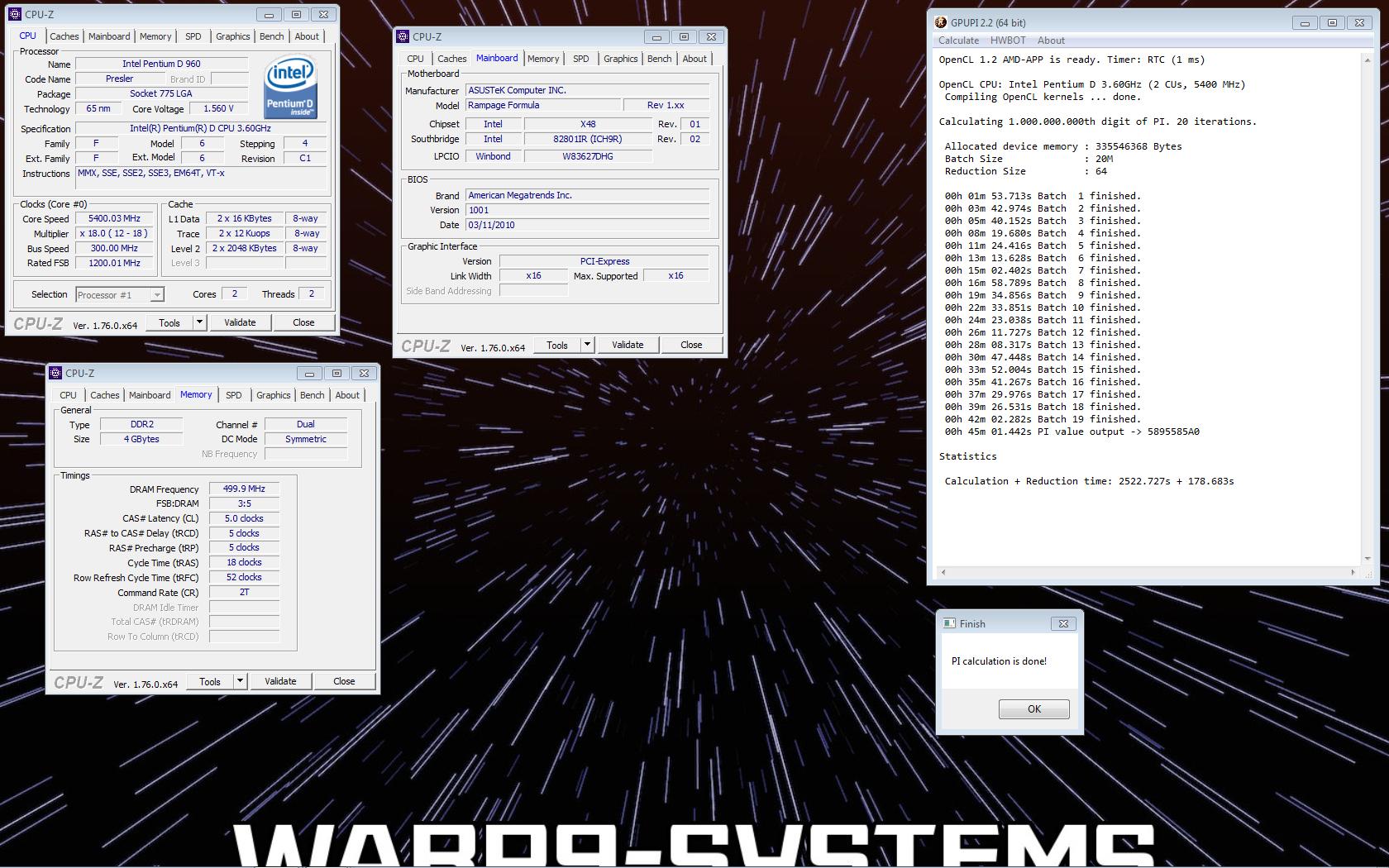Click the Command Rate 2T value
1389x868 pixels.
[x=244, y=593]
